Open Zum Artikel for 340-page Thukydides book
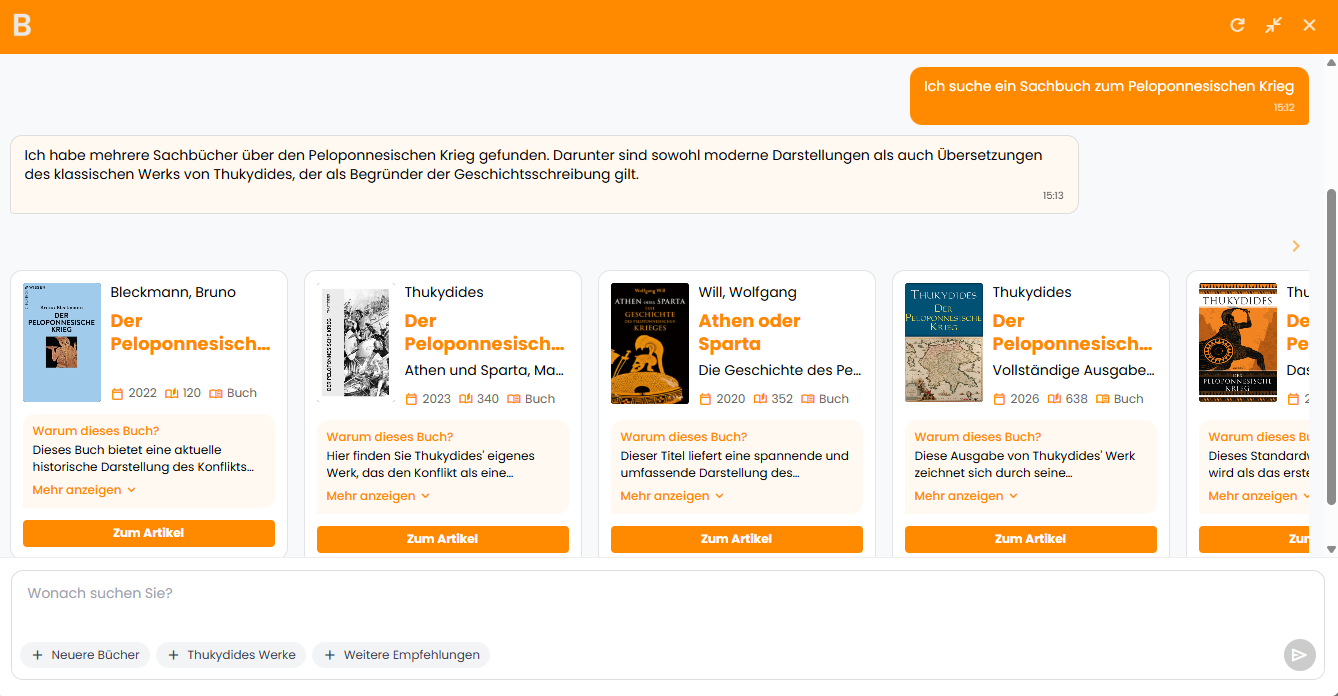The image size is (1338, 696). (x=443, y=539)
